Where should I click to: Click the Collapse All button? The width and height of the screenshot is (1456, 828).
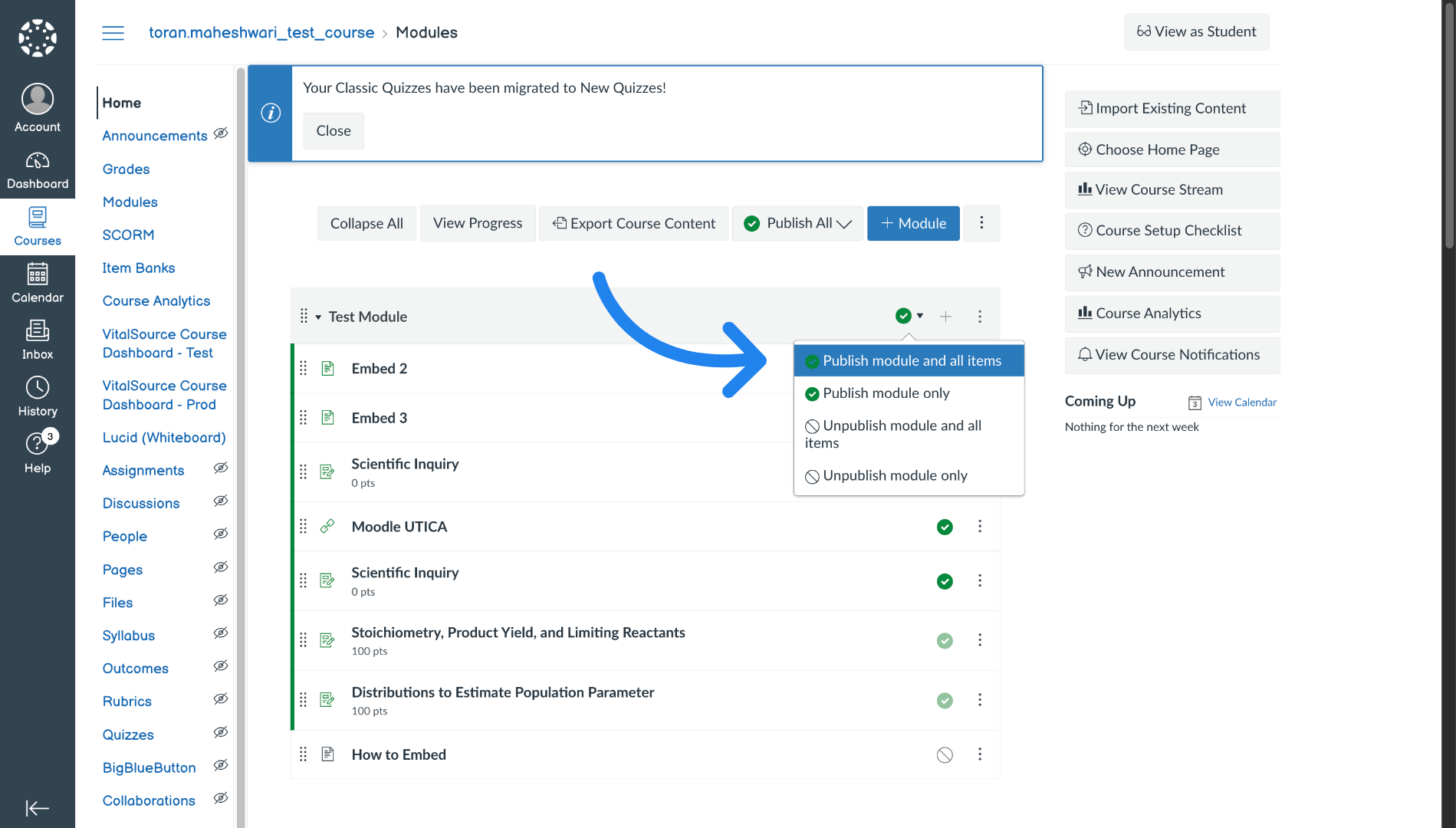click(366, 223)
